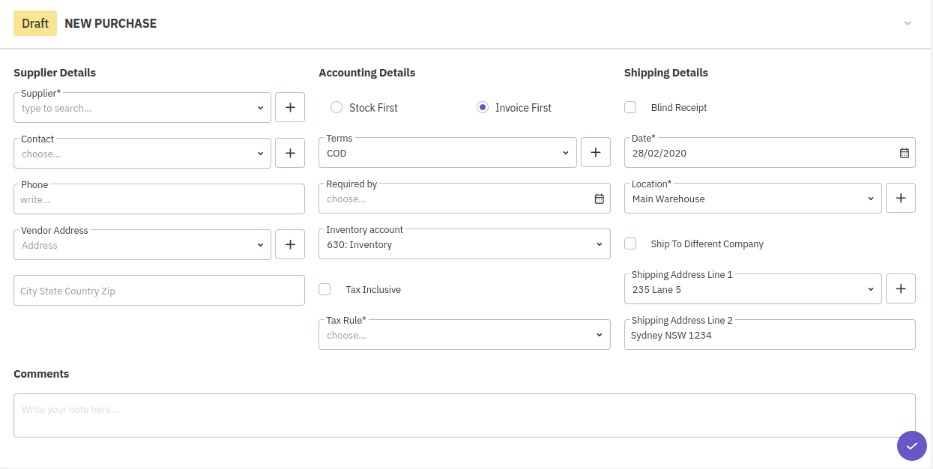The width and height of the screenshot is (933, 469).
Task: Add new payment terms with plus icon
Action: (x=595, y=153)
